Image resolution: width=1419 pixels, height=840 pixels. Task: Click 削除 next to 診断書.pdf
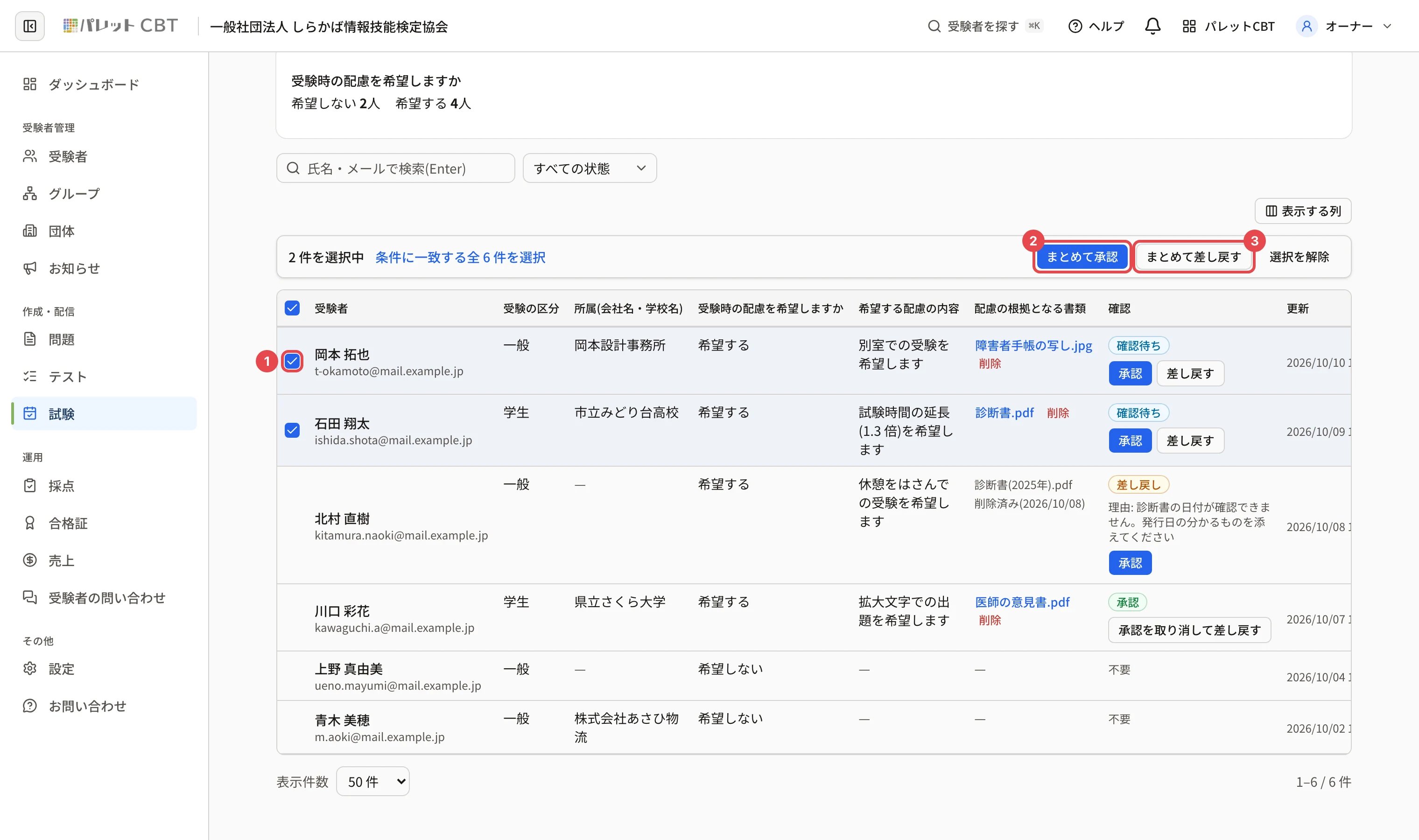[1058, 413]
